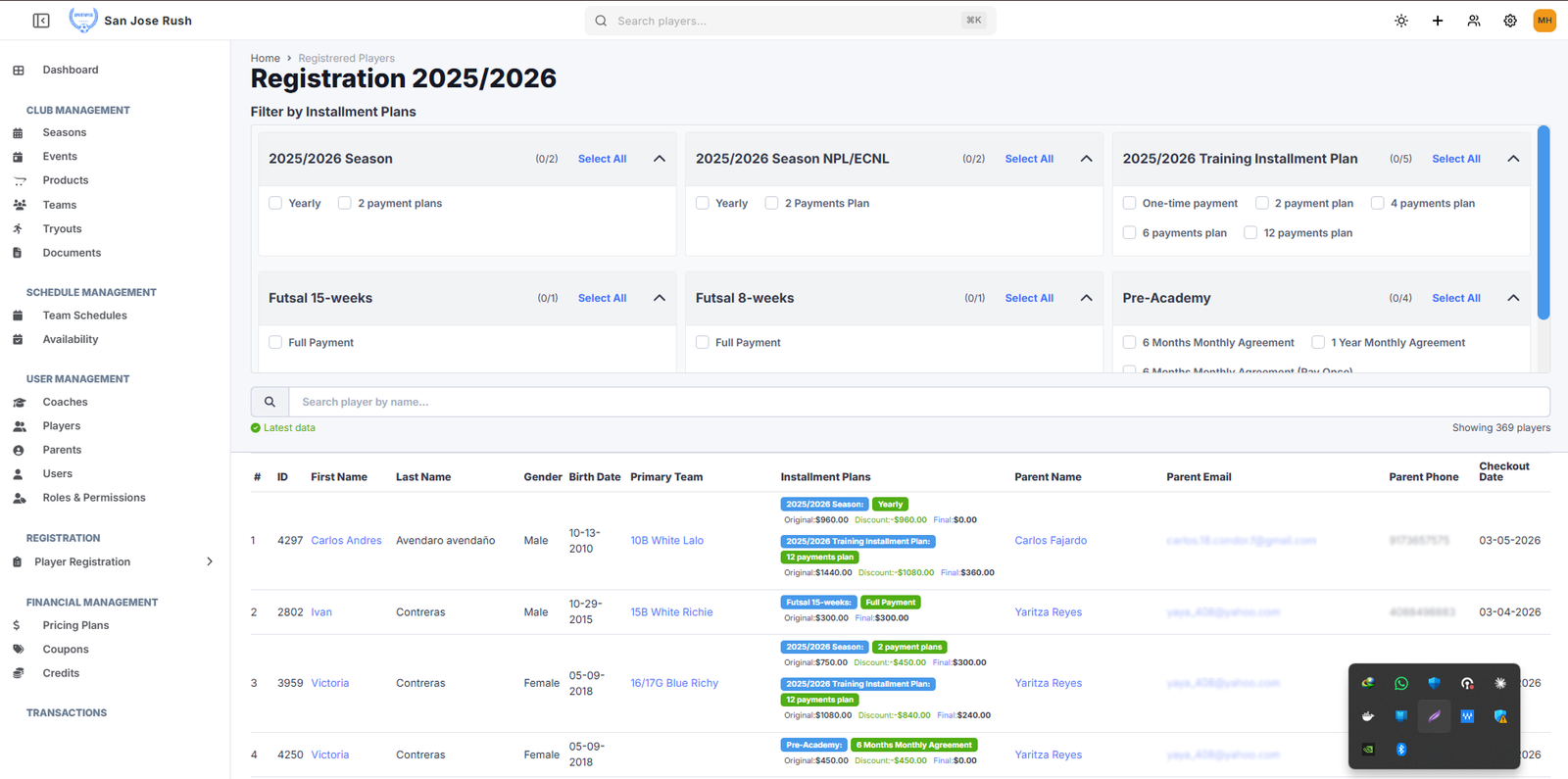Open Teams in the sidebar menu
The width and height of the screenshot is (1568, 779).
pyautogui.click(x=60, y=205)
